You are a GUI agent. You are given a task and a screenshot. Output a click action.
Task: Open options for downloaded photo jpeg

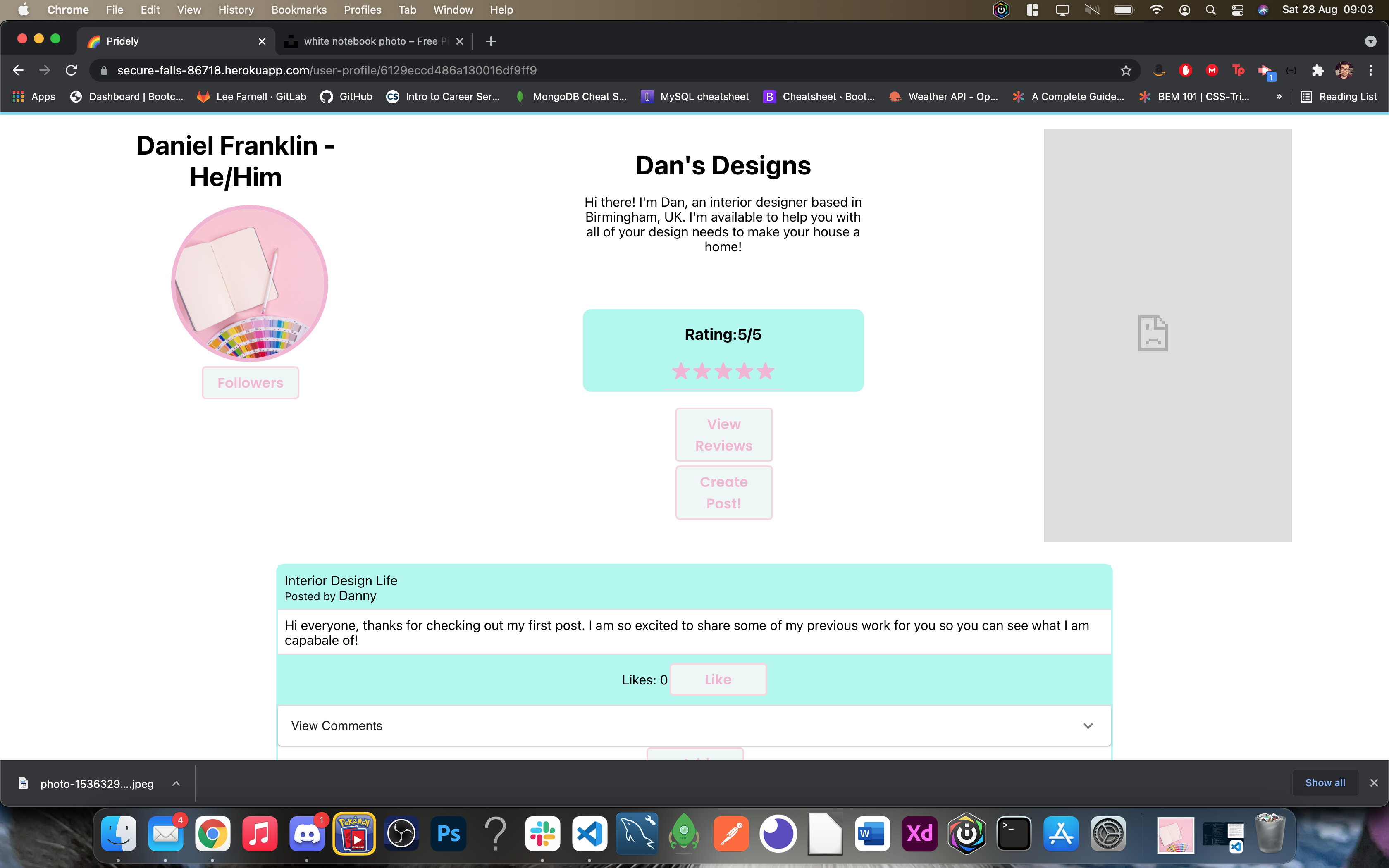pos(176,784)
